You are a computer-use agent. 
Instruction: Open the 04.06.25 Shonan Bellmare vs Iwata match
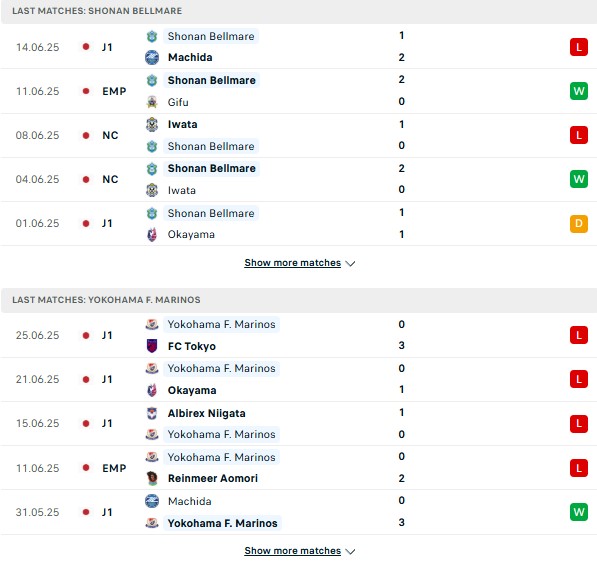tap(298, 179)
